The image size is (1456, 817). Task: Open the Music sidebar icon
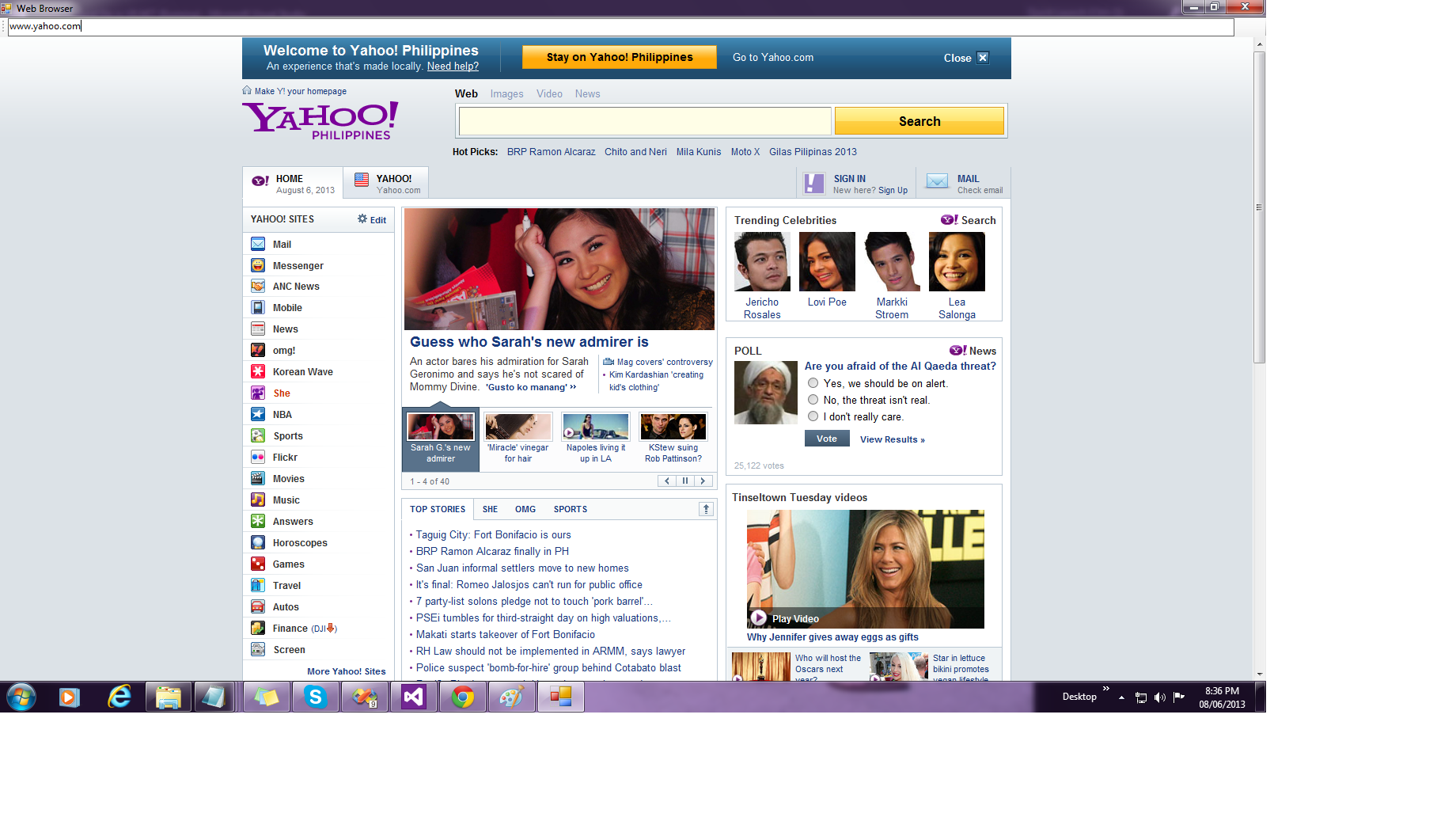pos(258,500)
